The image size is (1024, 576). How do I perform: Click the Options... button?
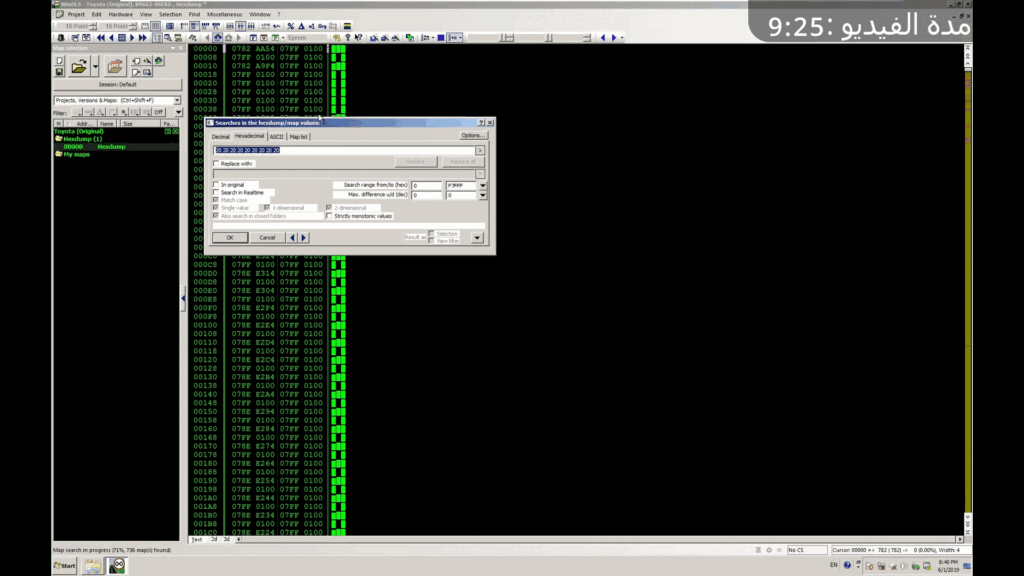click(x=473, y=135)
